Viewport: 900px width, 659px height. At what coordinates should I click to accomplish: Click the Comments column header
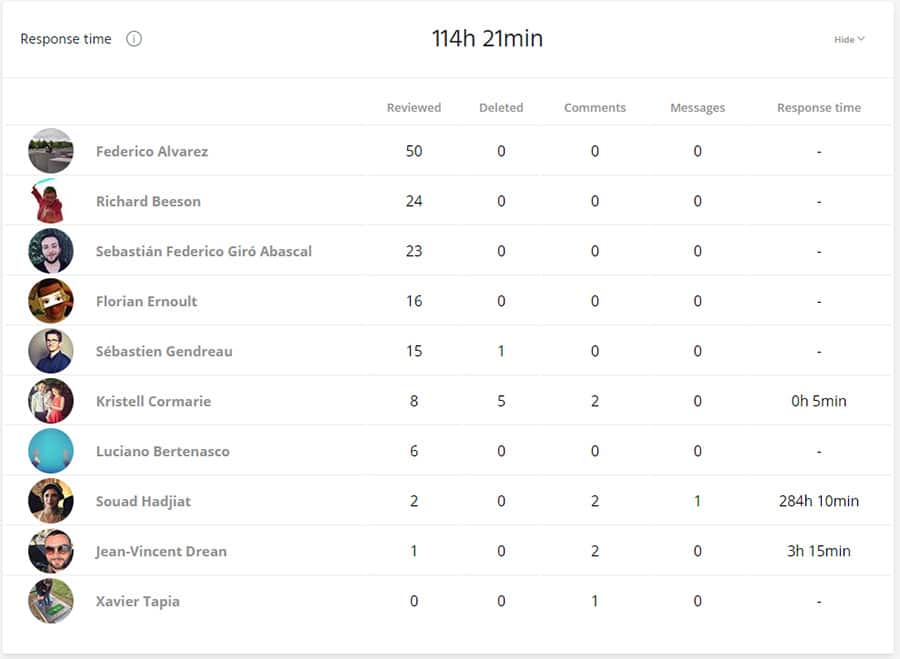(595, 108)
